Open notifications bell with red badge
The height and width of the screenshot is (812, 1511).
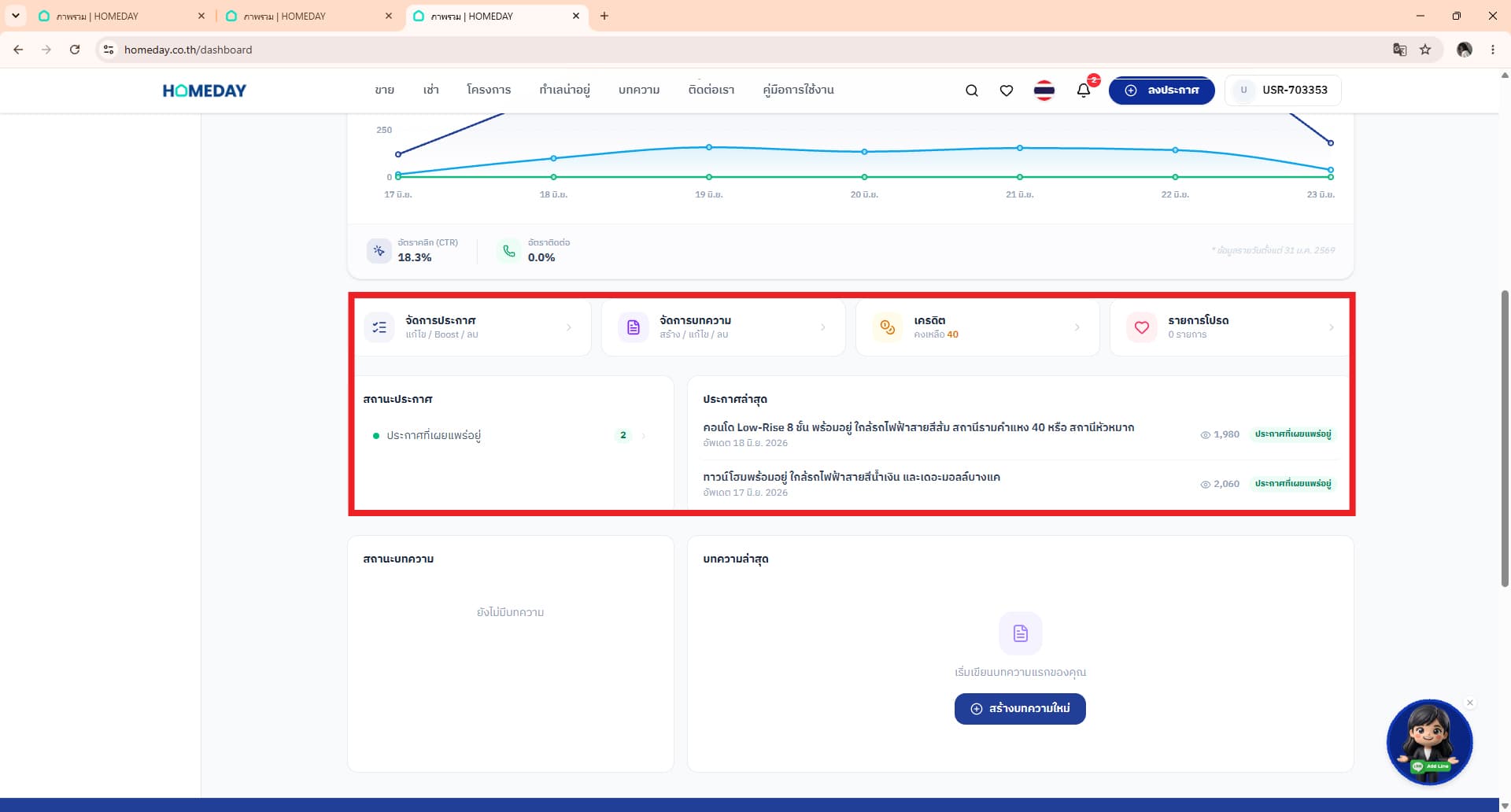(x=1084, y=90)
